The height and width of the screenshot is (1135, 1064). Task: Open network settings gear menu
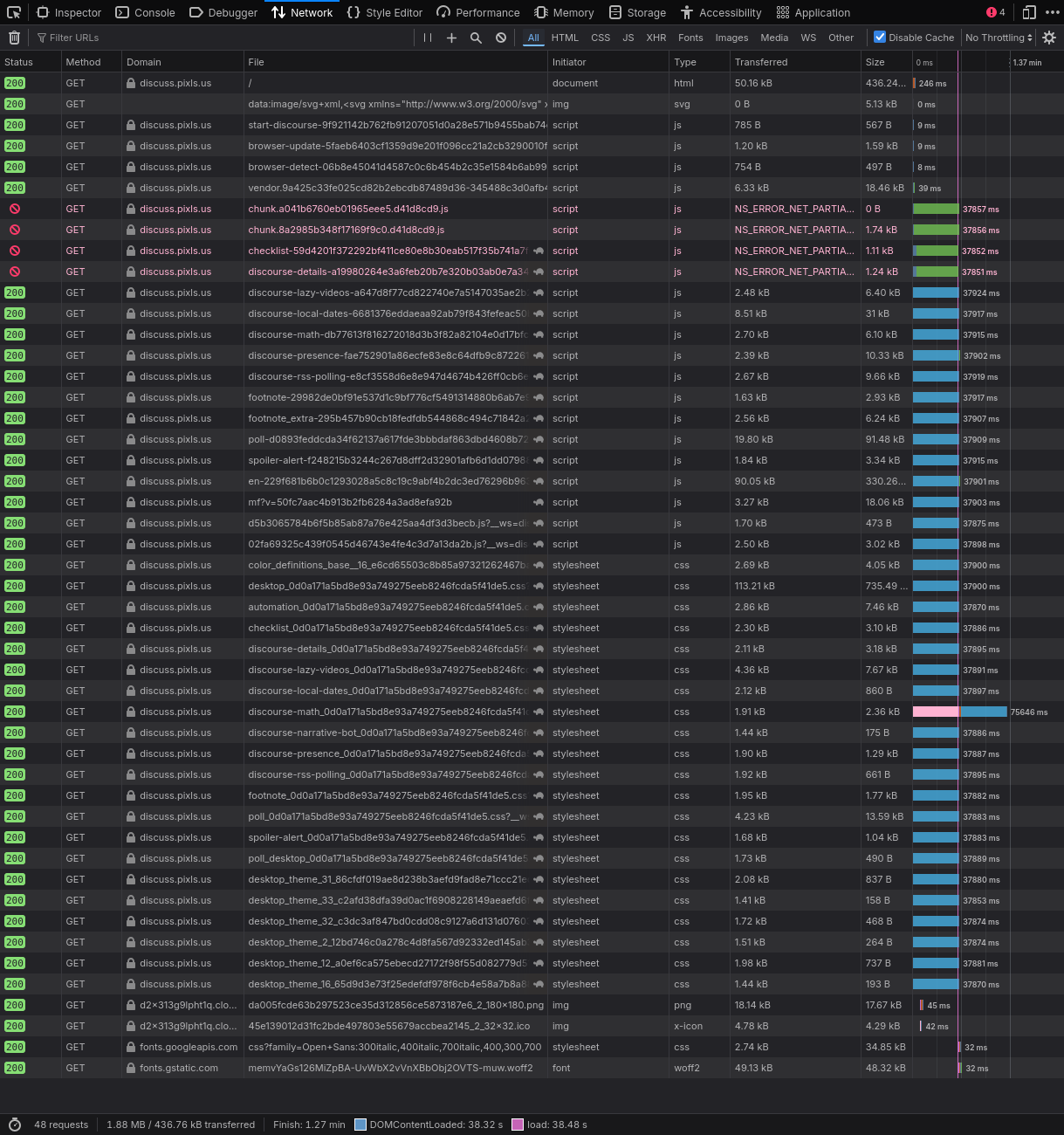click(1049, 38)
